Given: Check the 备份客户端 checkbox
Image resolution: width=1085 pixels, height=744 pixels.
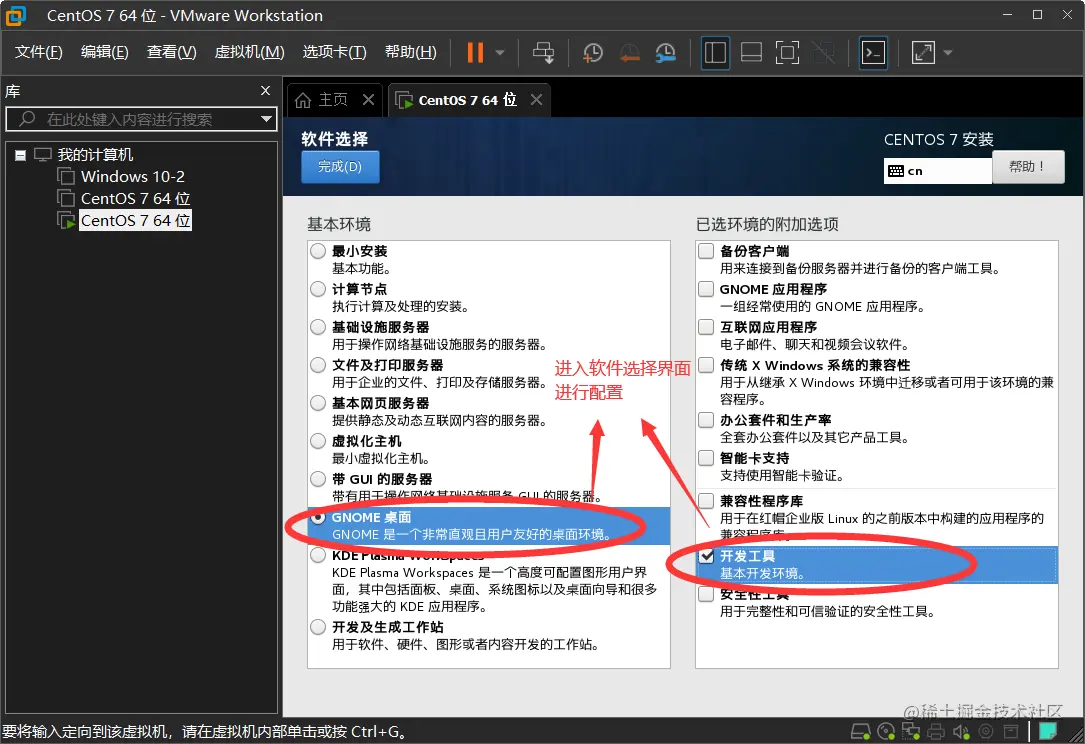Looking at the screenshot, I should (x=706, y=251).
